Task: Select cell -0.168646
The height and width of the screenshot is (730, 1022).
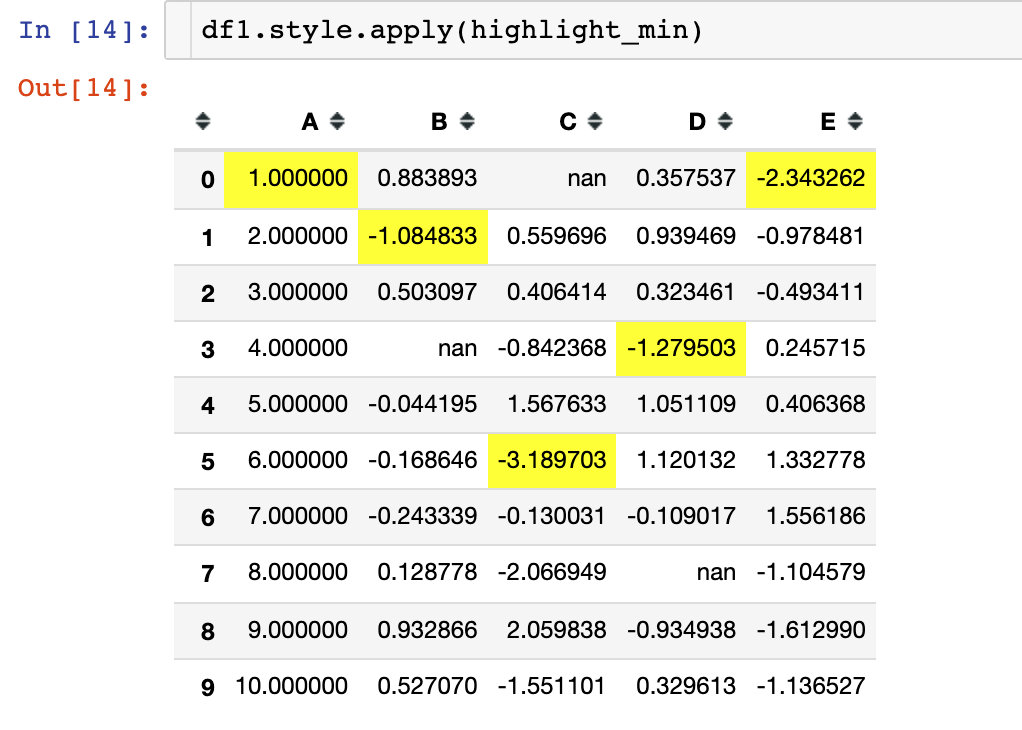Action: coord(422,461)
